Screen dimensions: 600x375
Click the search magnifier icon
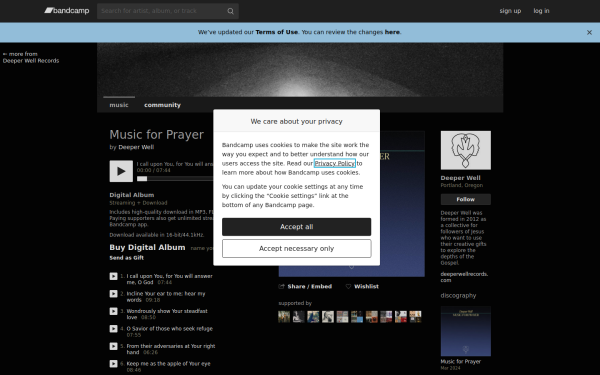[230, 11]
